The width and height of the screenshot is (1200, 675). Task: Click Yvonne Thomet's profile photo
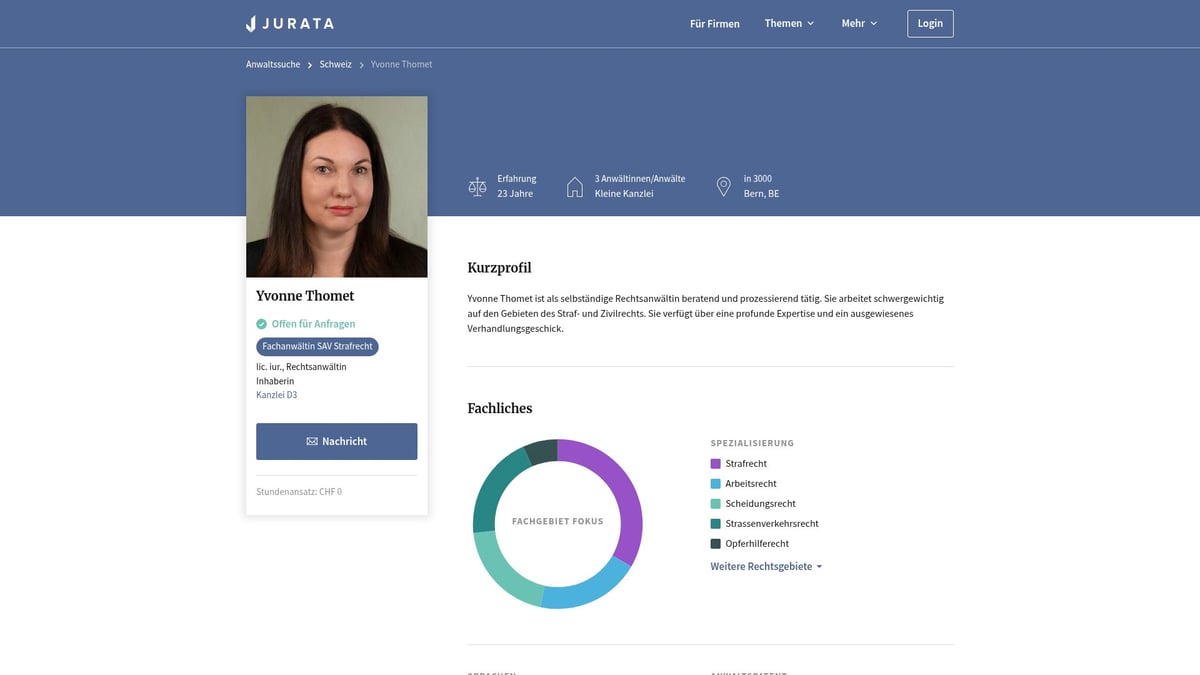click(336, 187)
